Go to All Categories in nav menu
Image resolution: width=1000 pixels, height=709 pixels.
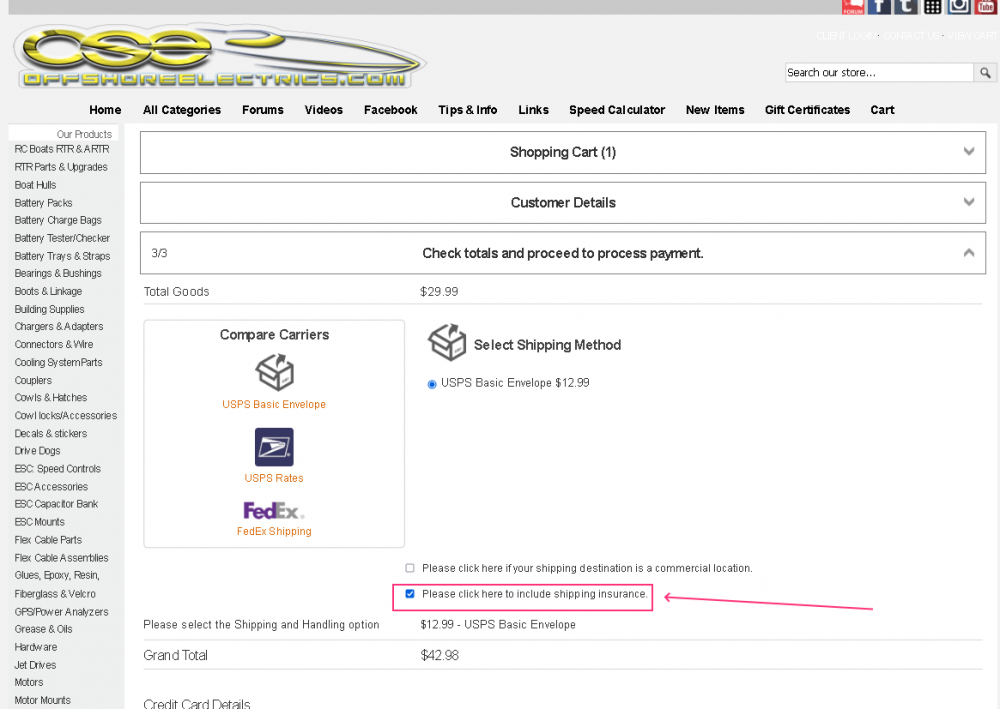coord(182,110)
